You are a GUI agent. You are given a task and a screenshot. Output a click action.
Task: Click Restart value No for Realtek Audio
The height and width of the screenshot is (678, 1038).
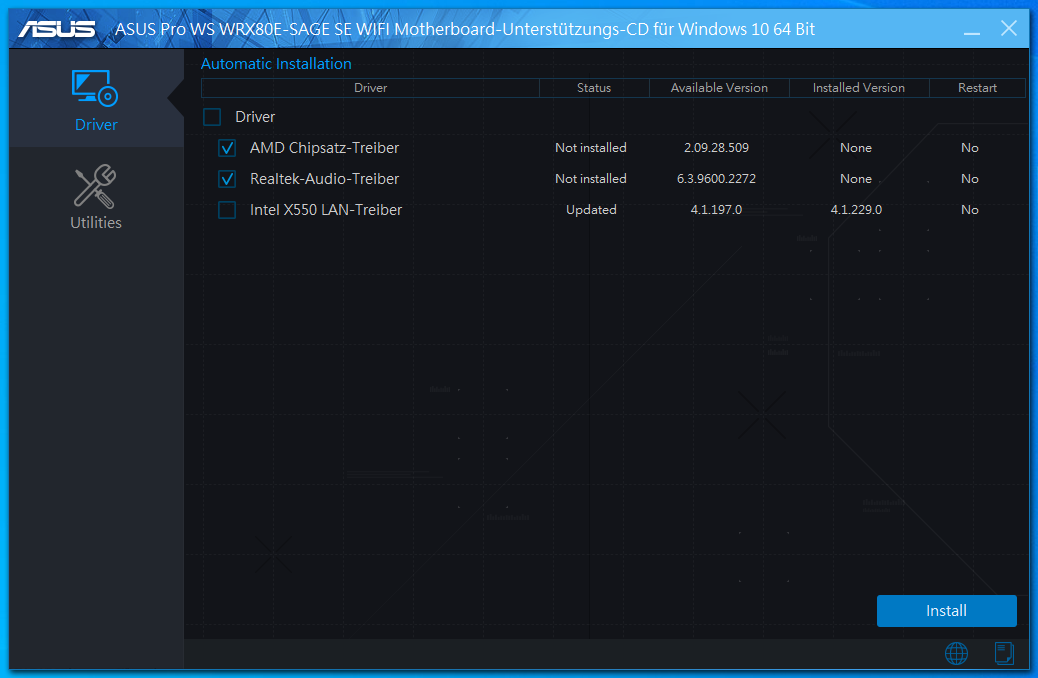pos(970,179)
